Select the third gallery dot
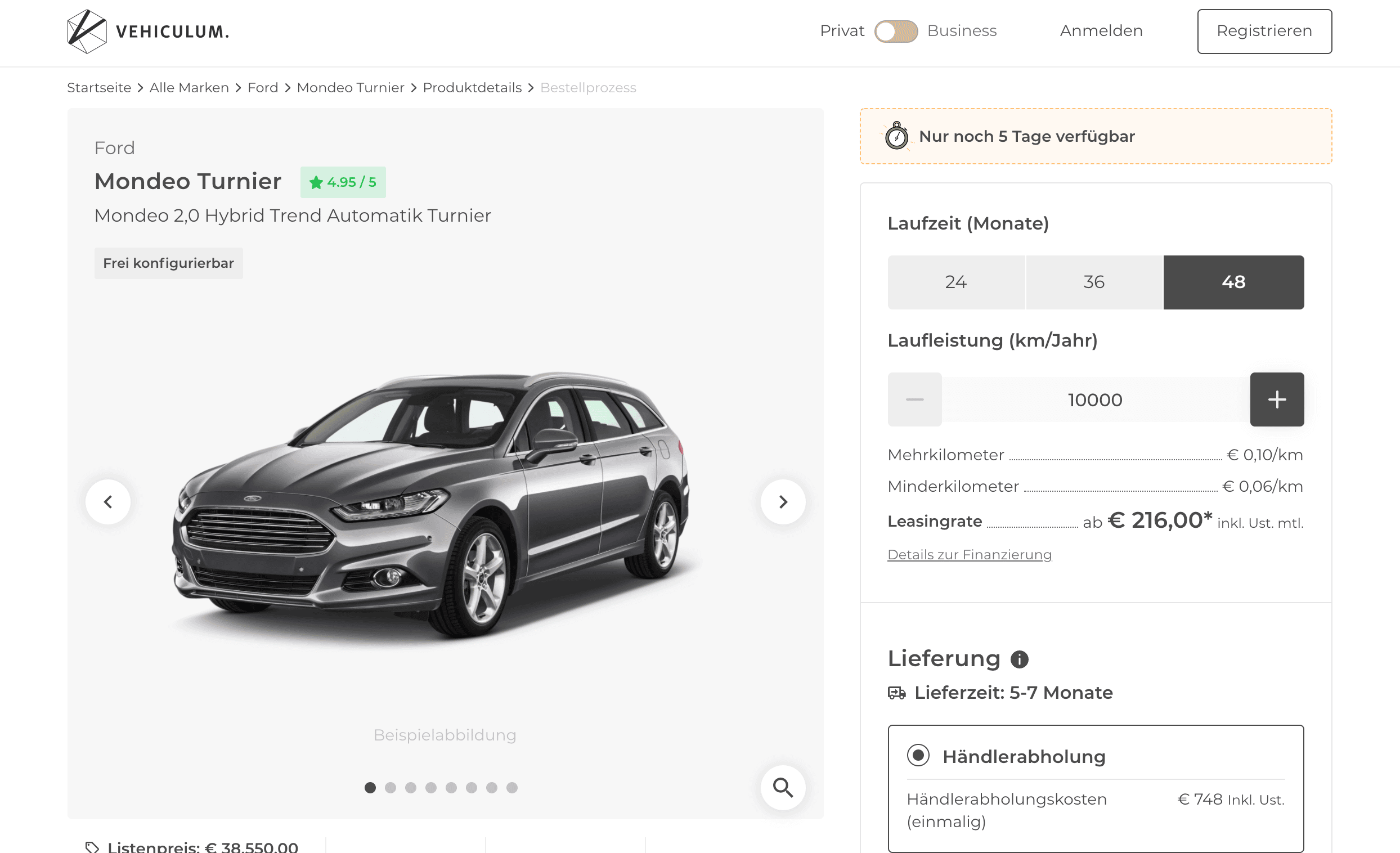Screen dimensions: 1400x853 click(x=411, y=788)
